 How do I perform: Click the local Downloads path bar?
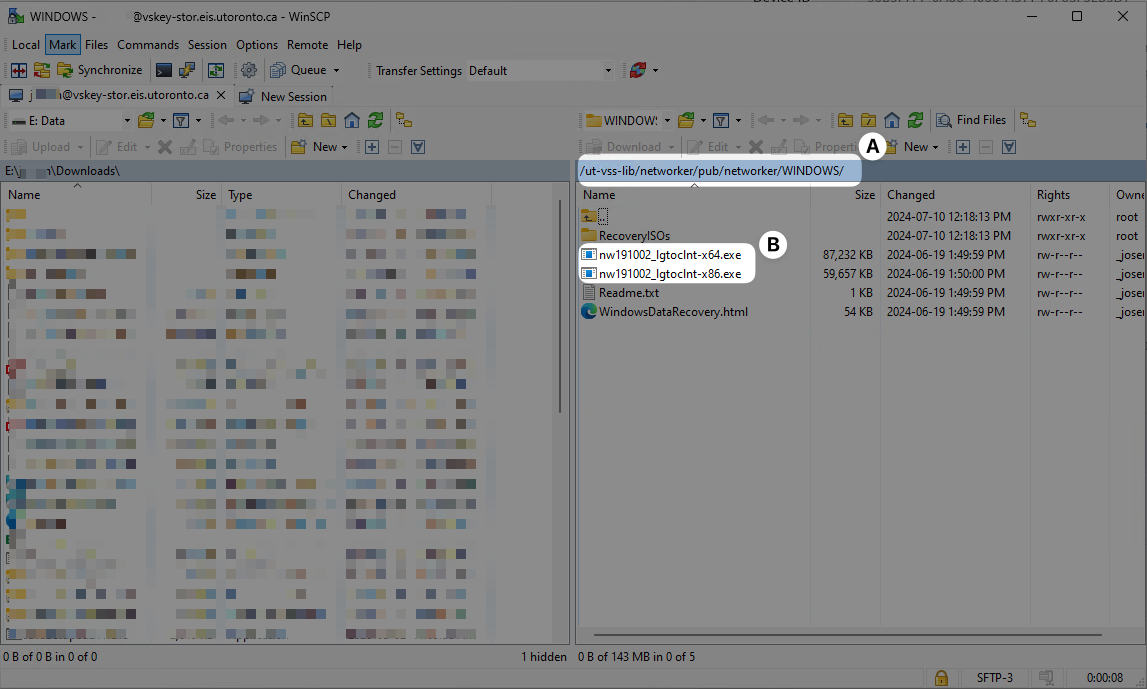tap(285, 170)
